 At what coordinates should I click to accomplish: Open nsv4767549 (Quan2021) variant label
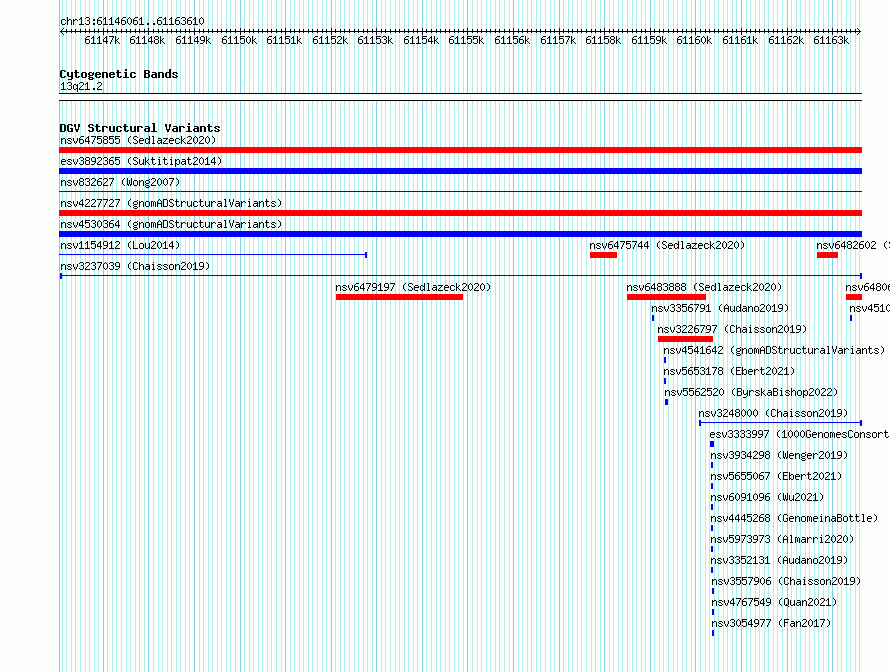(774, 602)
